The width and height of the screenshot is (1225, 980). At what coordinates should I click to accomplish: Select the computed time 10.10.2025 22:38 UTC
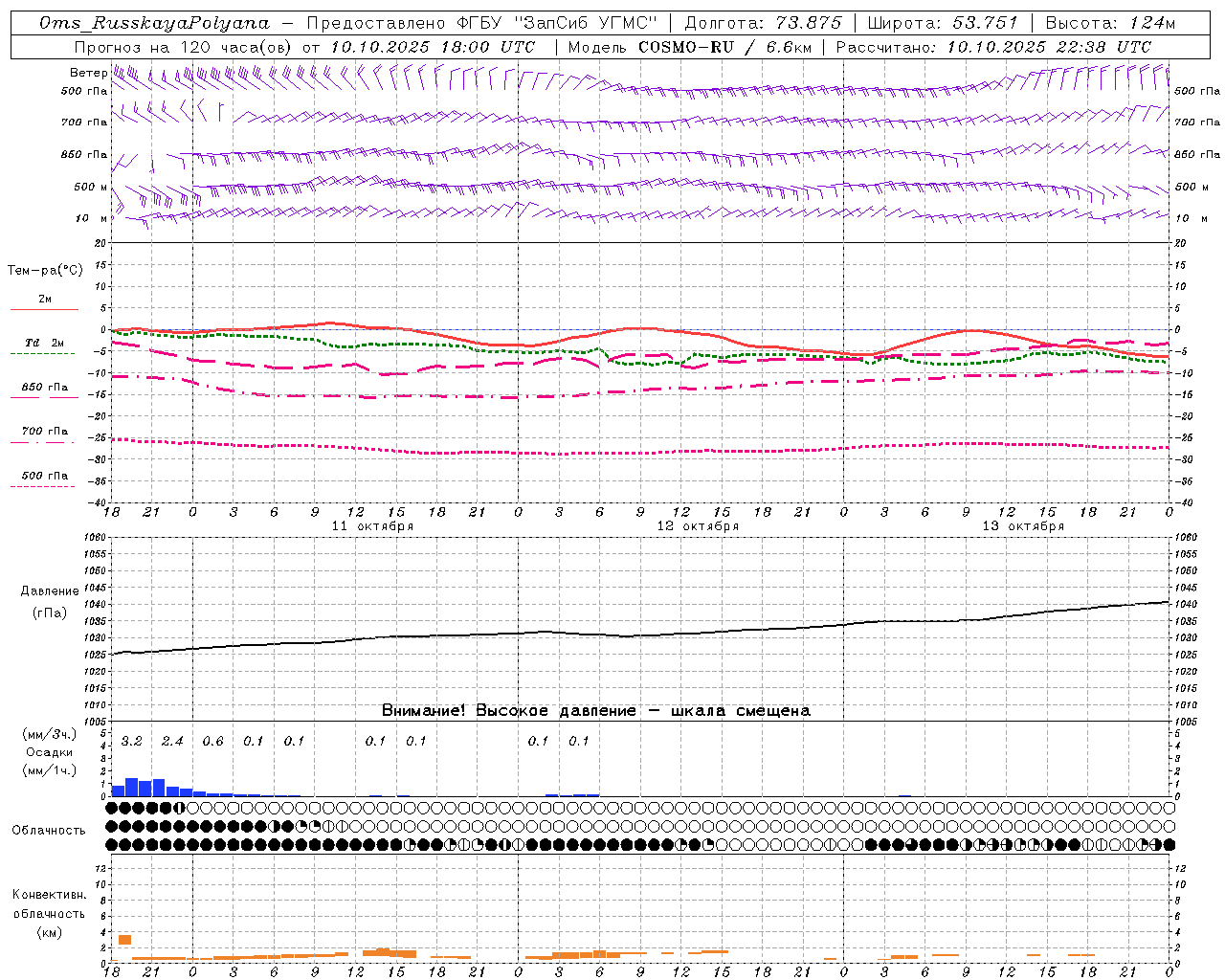pos(1049,47)
